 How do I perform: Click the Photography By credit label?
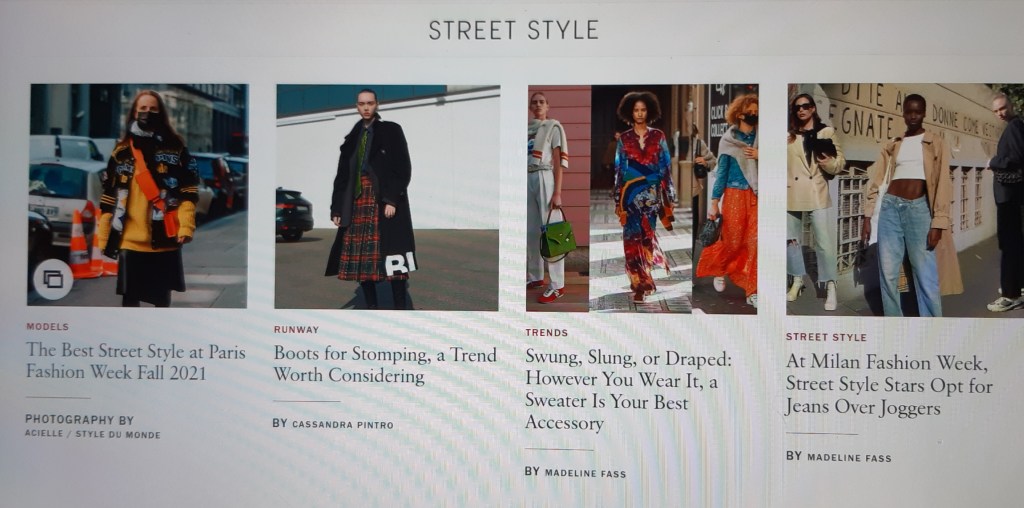click(x=79, y=420)
